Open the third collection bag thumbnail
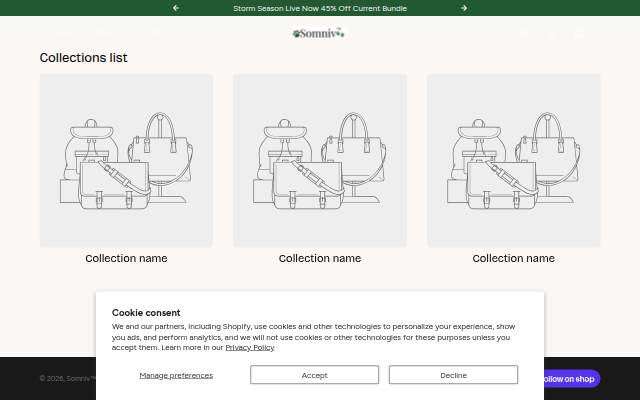The image size is (640, 400). pos(513,160)
